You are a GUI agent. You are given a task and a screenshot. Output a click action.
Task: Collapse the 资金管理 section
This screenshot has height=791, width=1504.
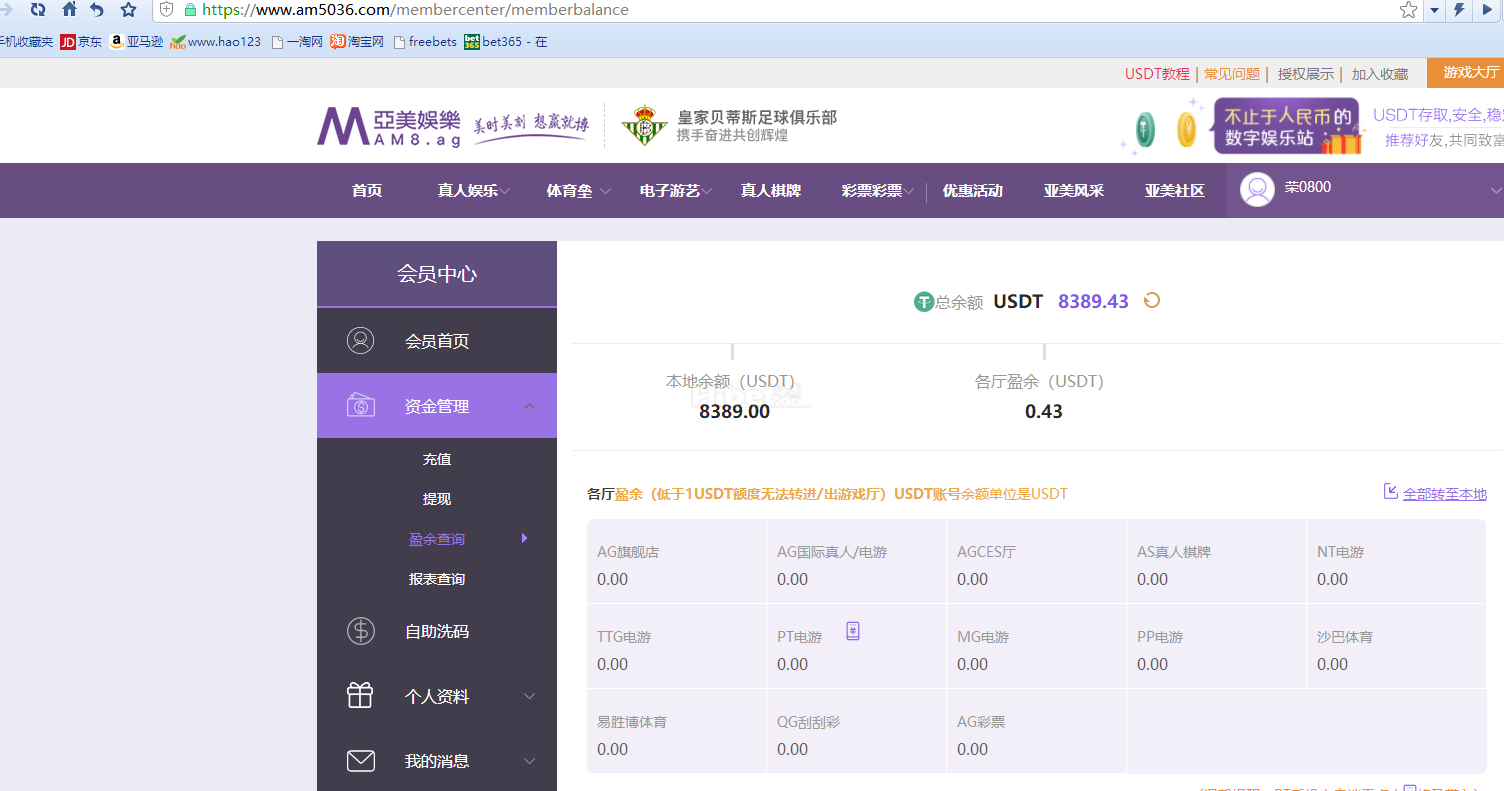(529, 406)
